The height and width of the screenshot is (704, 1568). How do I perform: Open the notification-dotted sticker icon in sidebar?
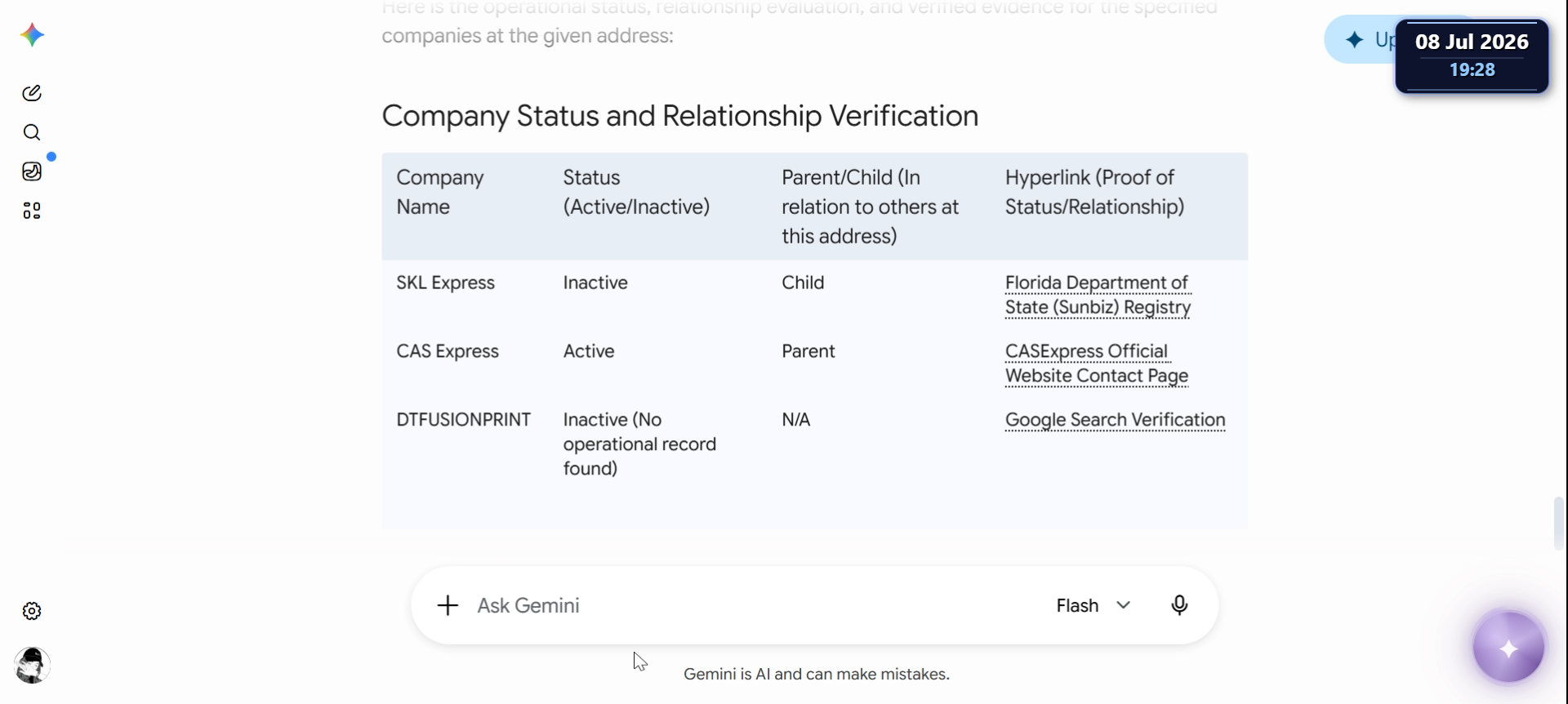[x=32, y=172]
